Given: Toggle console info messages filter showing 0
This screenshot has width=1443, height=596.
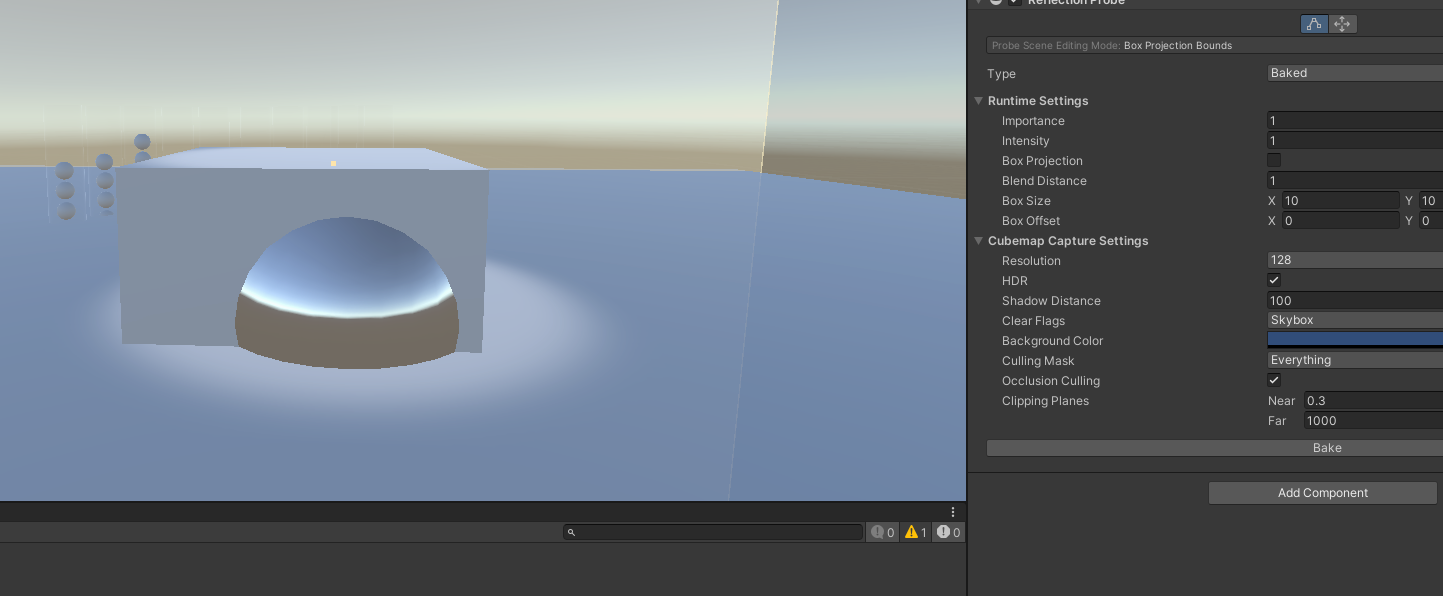Looking at the screenshot, I should point(883,532).
